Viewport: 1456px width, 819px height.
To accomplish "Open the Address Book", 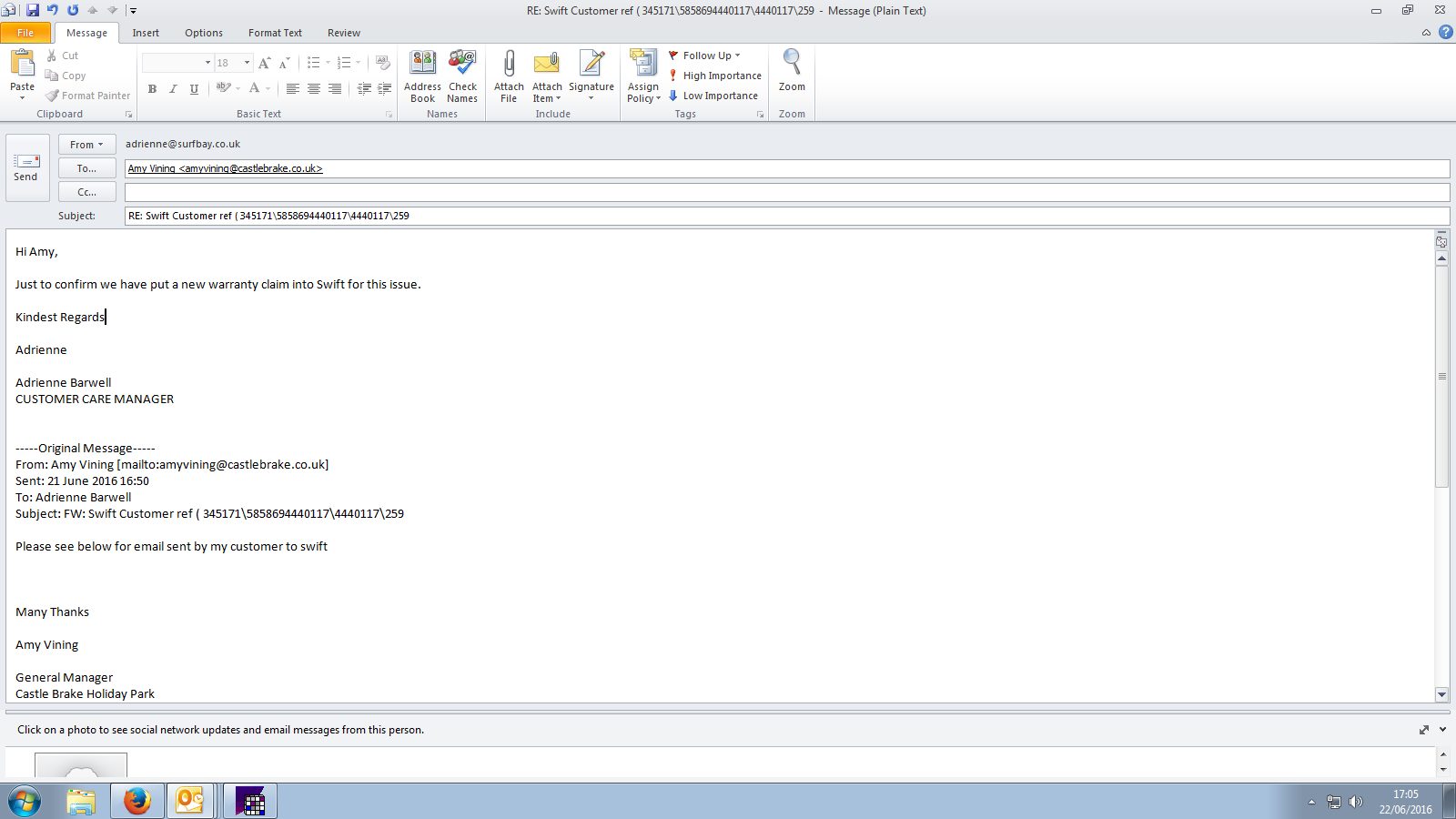I will tap(423, 76).
